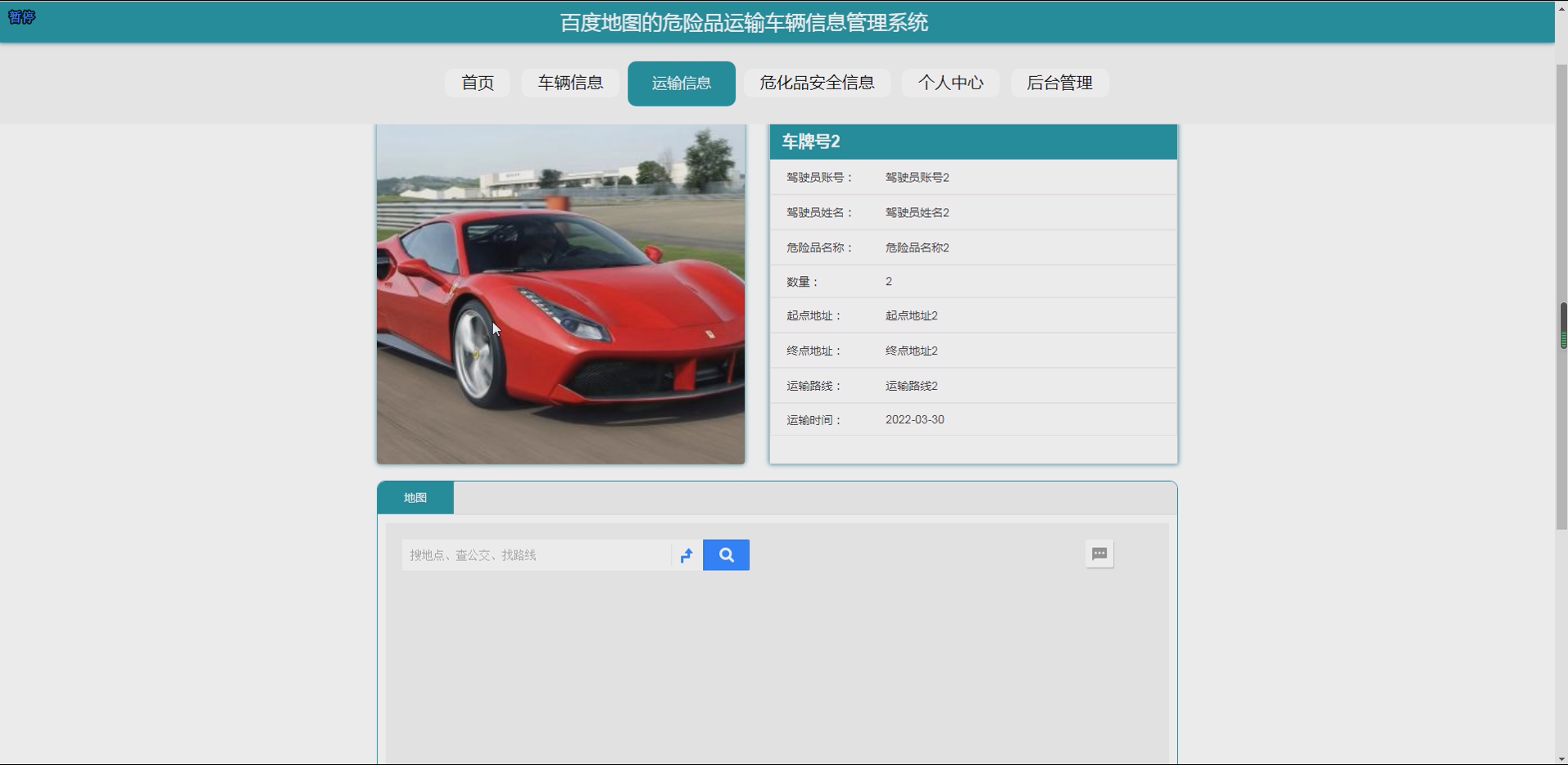
Task: Click the 起点地址： label
Action: point(814,316)
